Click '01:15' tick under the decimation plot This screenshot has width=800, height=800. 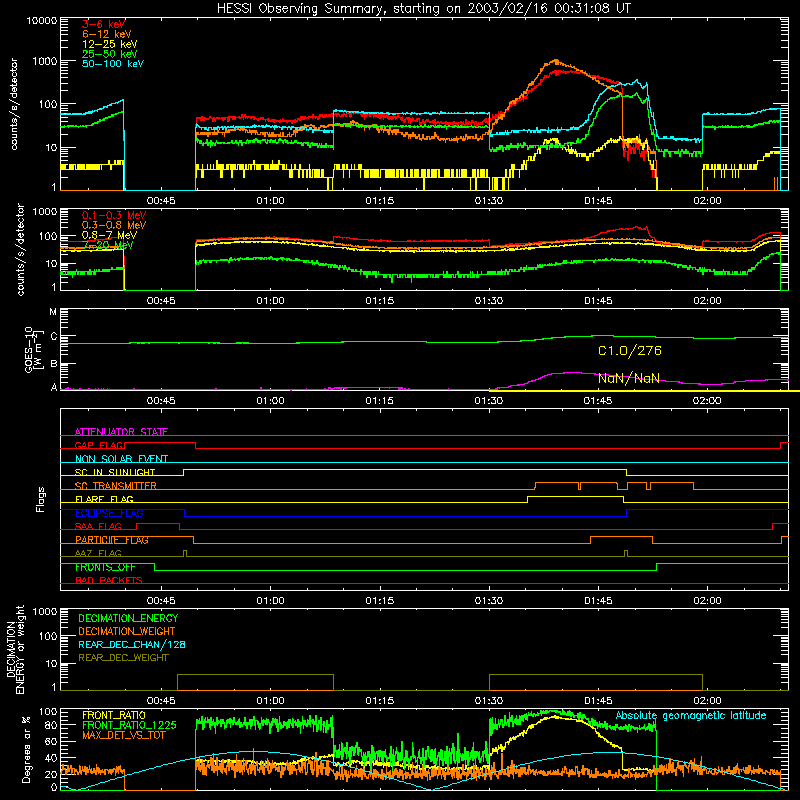click(380, 701)
